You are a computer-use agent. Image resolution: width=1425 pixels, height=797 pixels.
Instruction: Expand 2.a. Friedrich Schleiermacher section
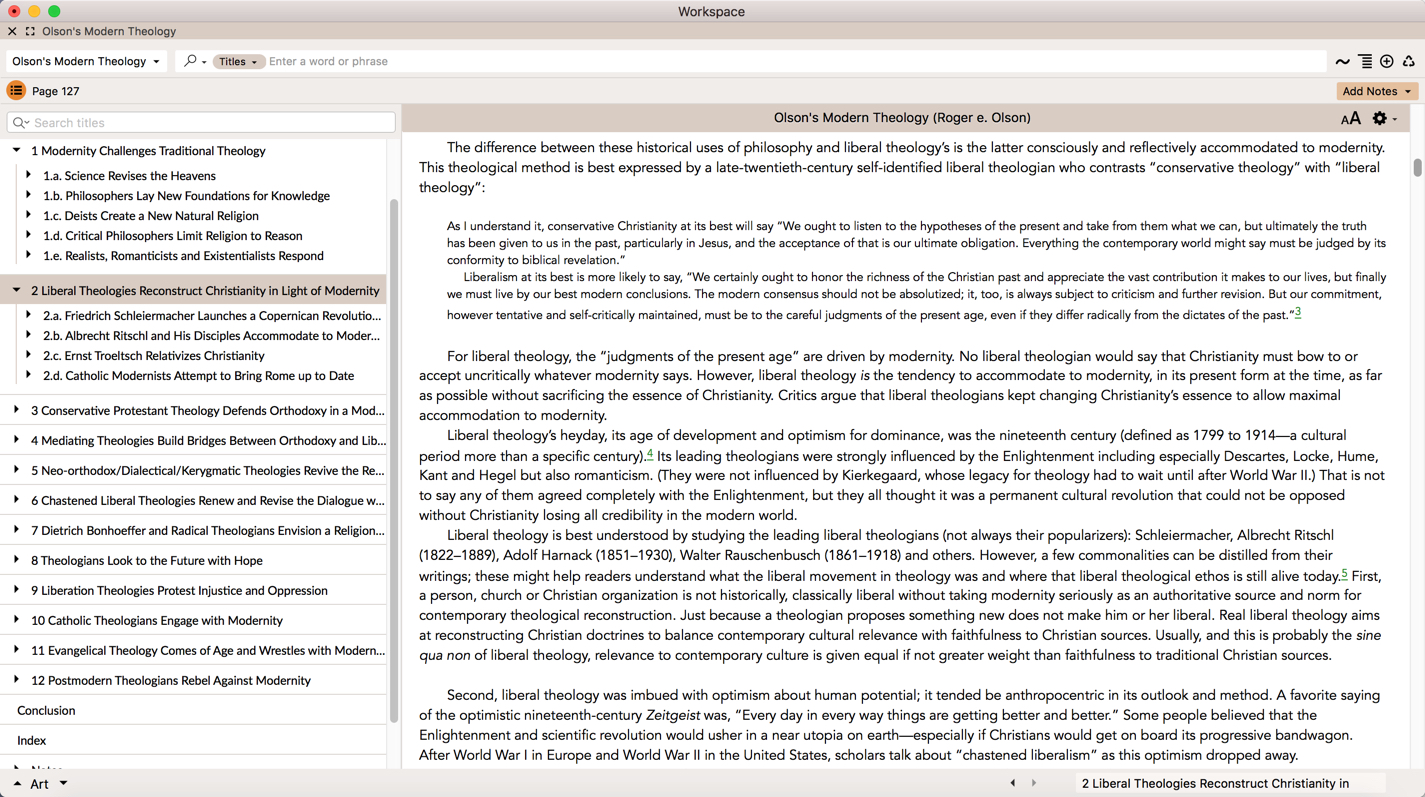point(28,315)
